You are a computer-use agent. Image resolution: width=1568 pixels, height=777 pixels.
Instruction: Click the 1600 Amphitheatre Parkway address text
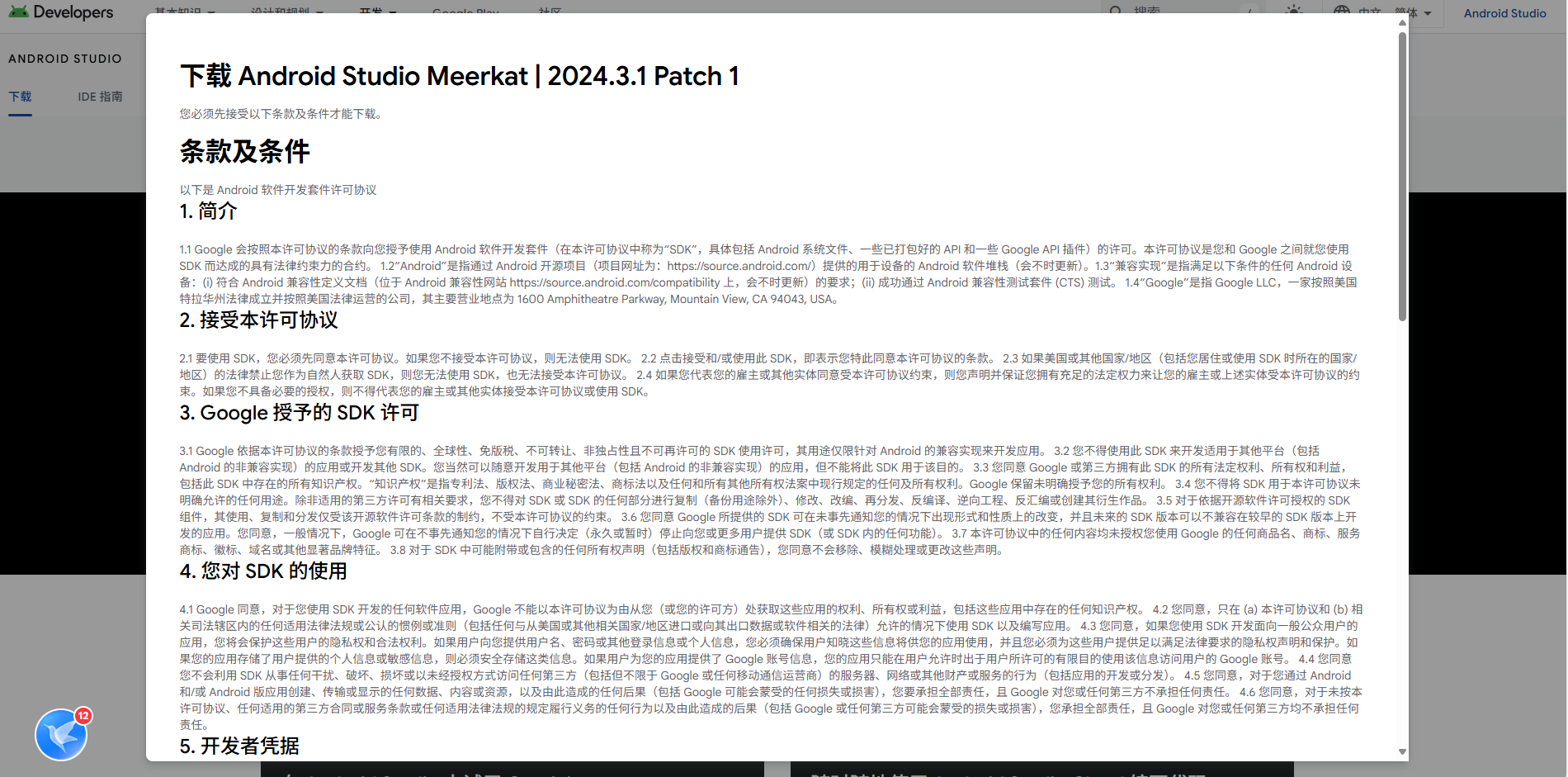tap(677, 299)
